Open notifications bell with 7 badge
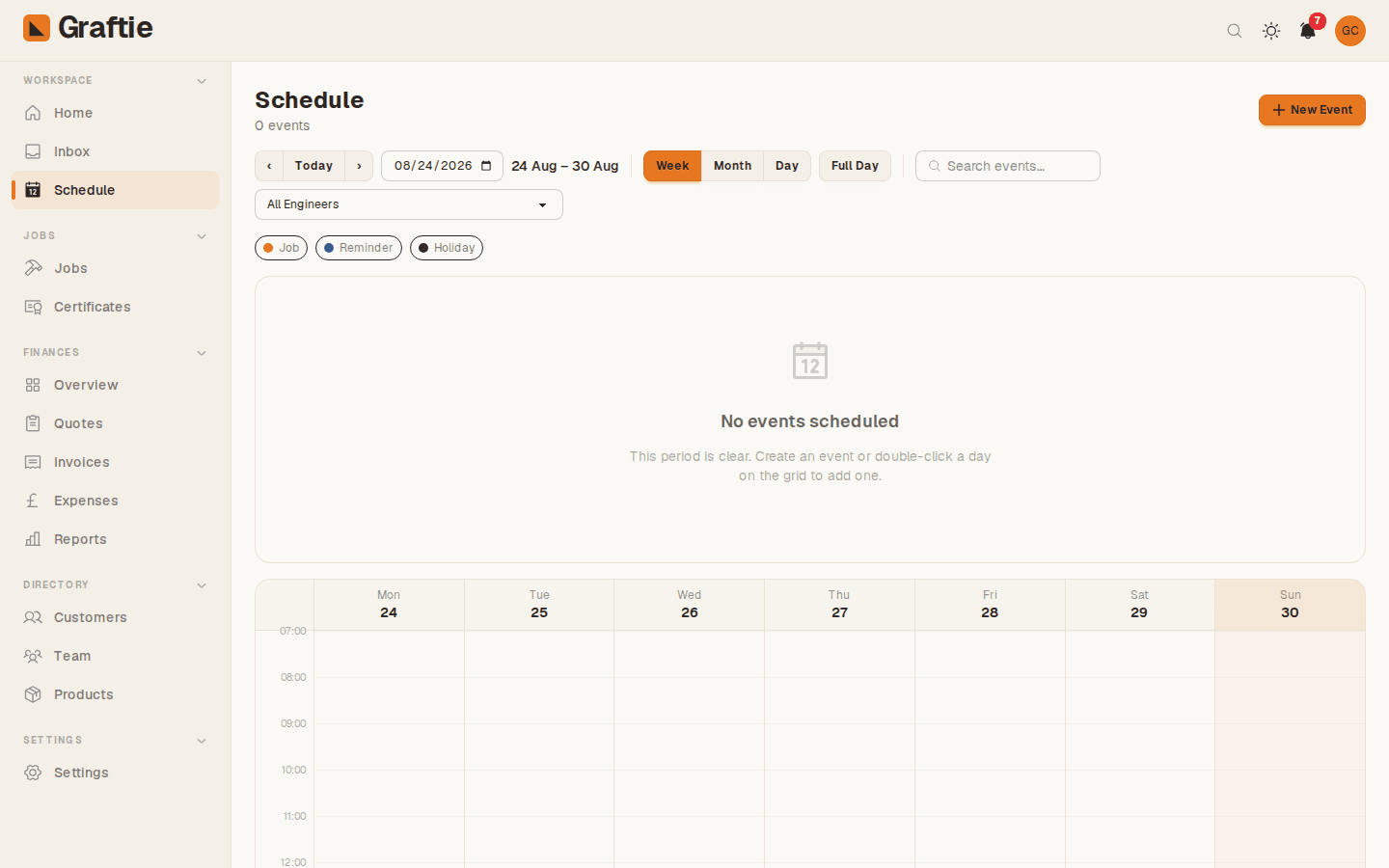 coord(1308,31)
